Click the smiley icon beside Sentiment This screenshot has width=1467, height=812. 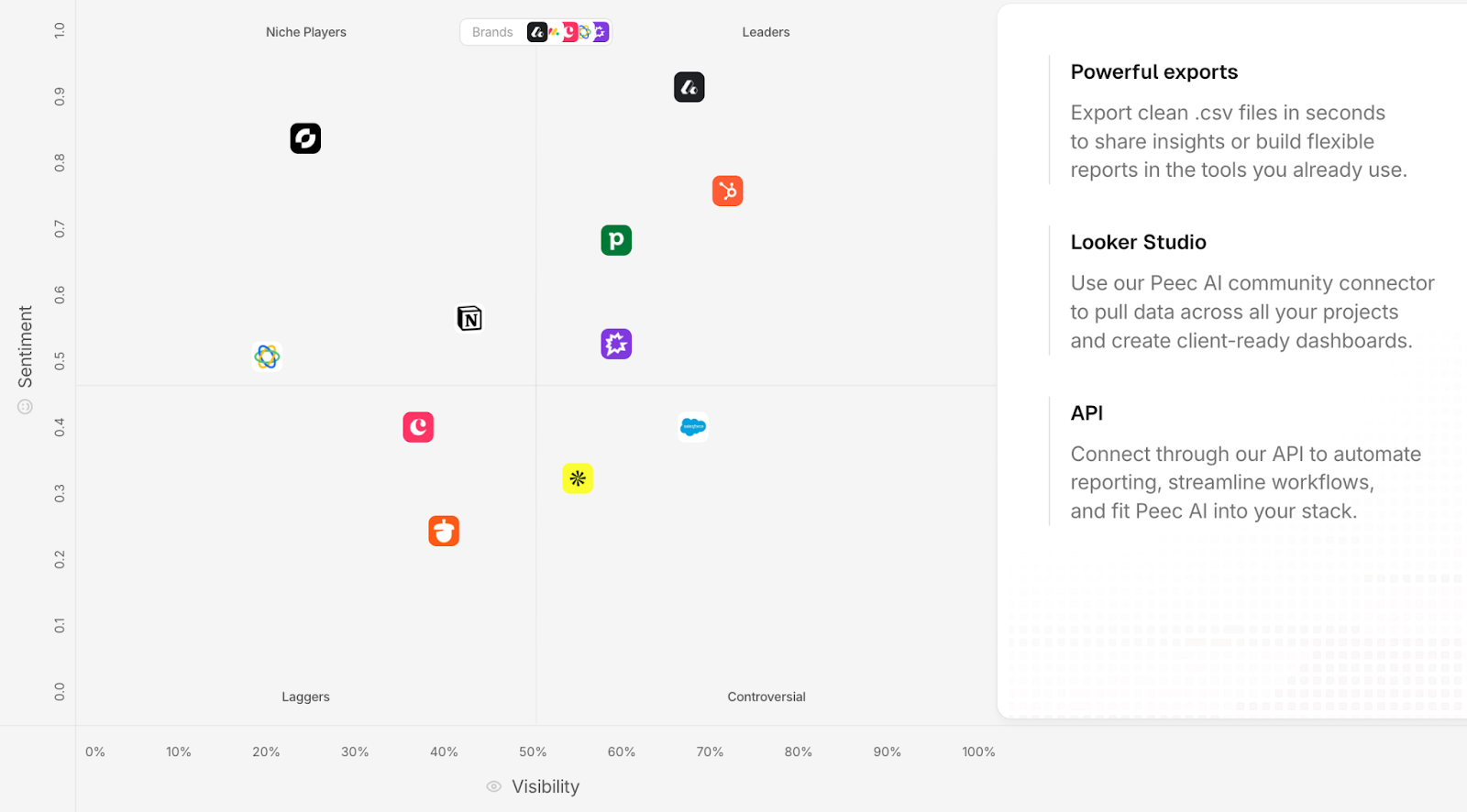point(26,407)
